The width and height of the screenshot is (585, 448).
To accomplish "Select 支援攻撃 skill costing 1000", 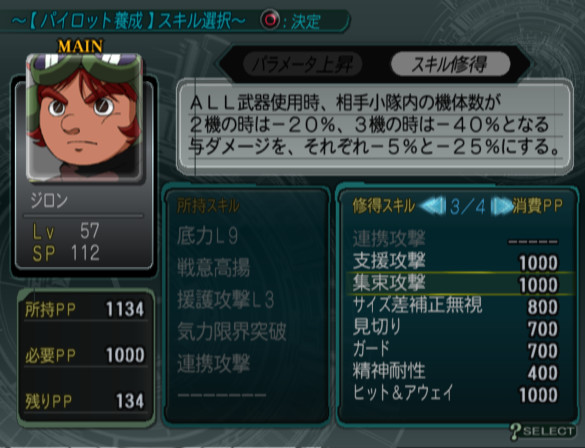I will [456, 261].
